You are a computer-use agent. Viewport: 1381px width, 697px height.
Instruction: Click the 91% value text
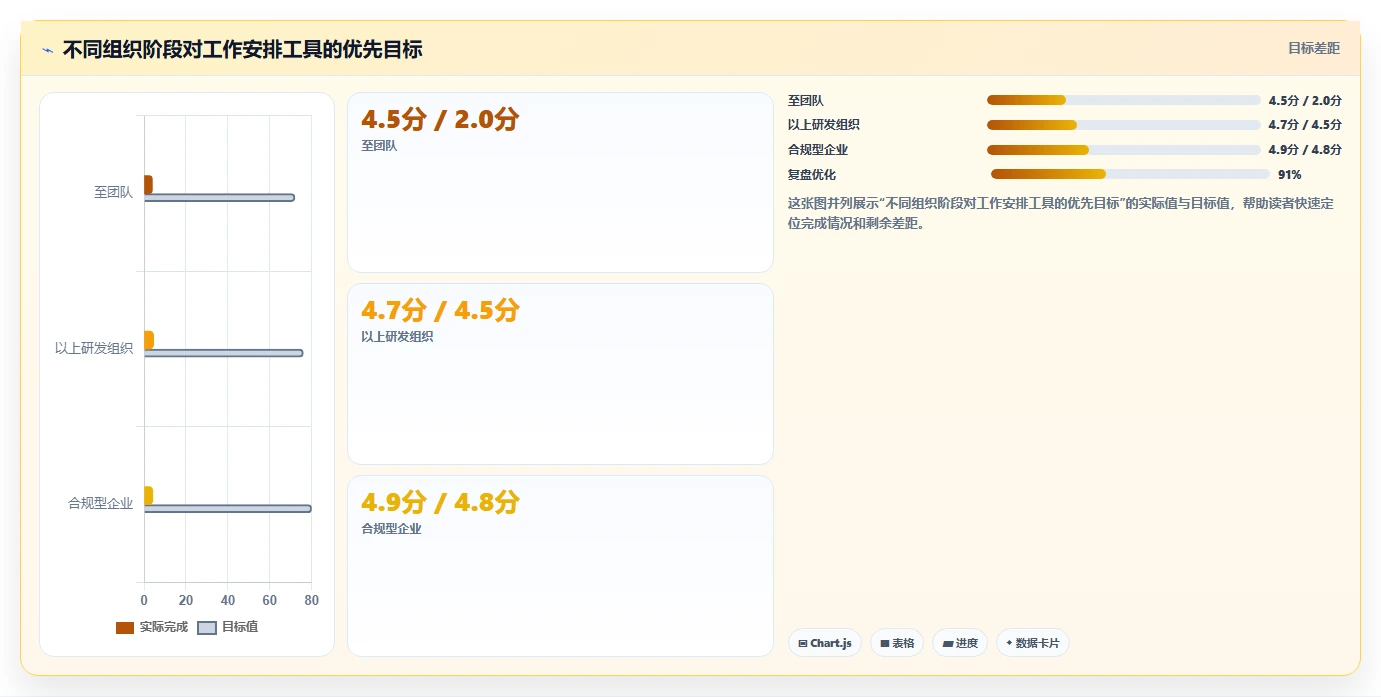[x=1289, y=174]
